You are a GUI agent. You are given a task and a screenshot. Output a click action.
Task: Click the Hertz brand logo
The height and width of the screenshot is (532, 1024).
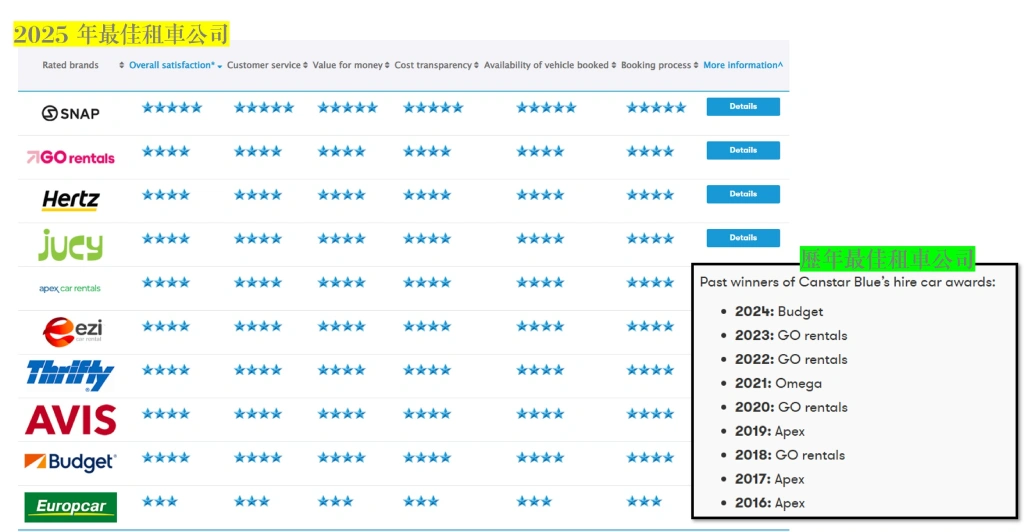pos(71,200)
